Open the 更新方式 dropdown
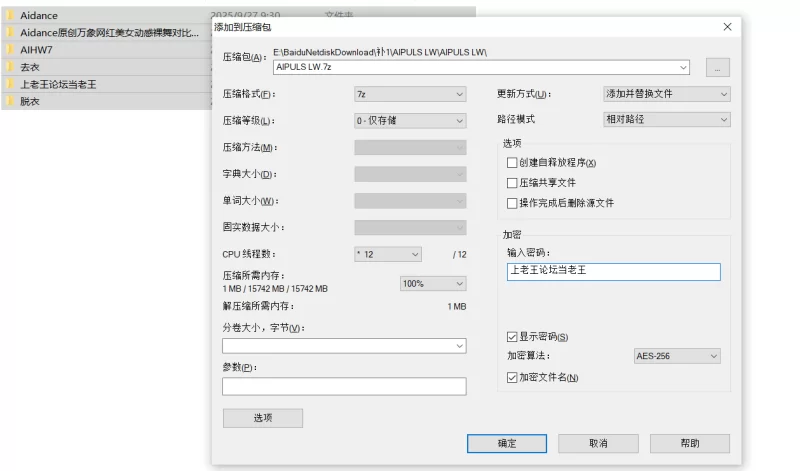The height and width of the screenshot is (471, 800). 666,94
